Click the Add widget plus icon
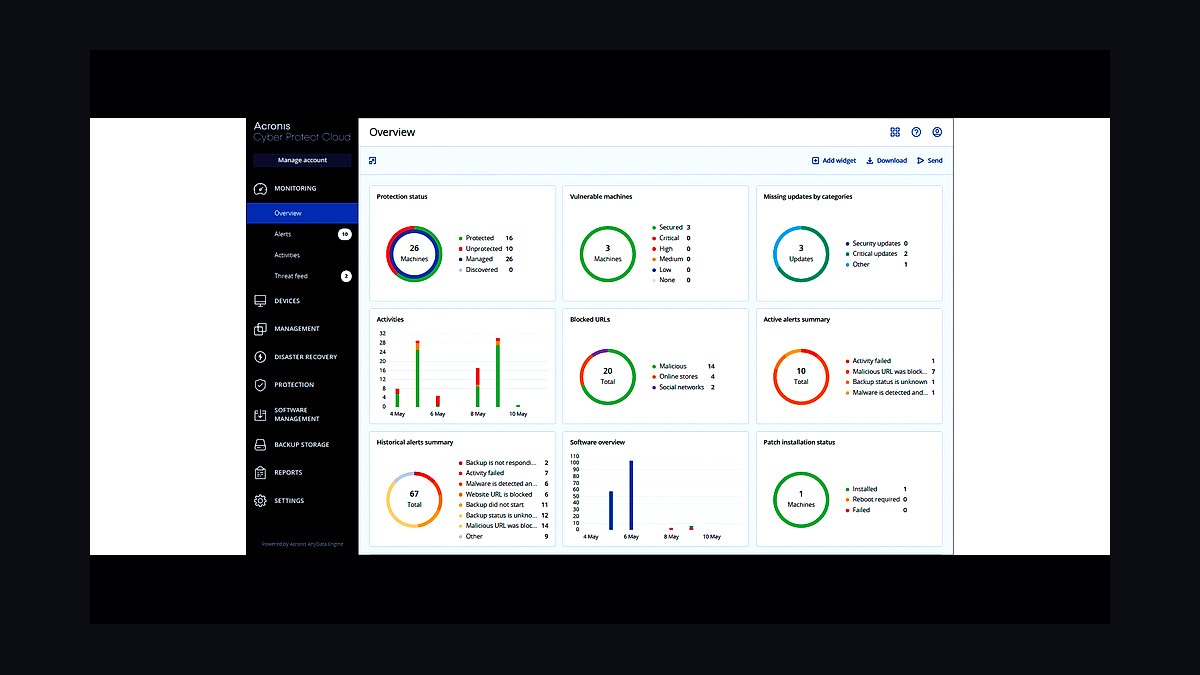Image resolution: width=1200 pixels, height=675 pixels. [x=815, y=160]
